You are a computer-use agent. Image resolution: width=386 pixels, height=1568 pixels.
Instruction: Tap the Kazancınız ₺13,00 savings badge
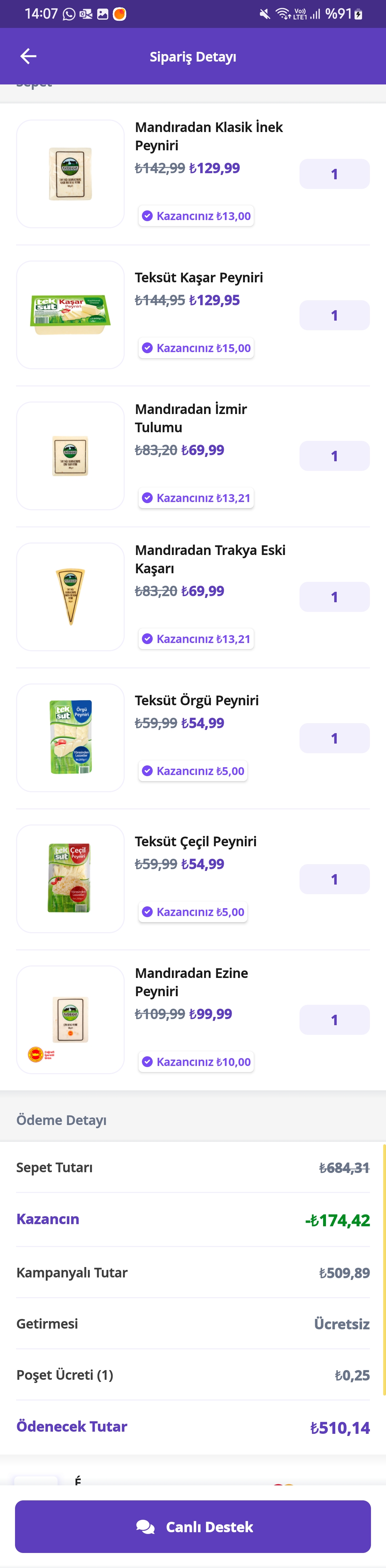[196, 216]
